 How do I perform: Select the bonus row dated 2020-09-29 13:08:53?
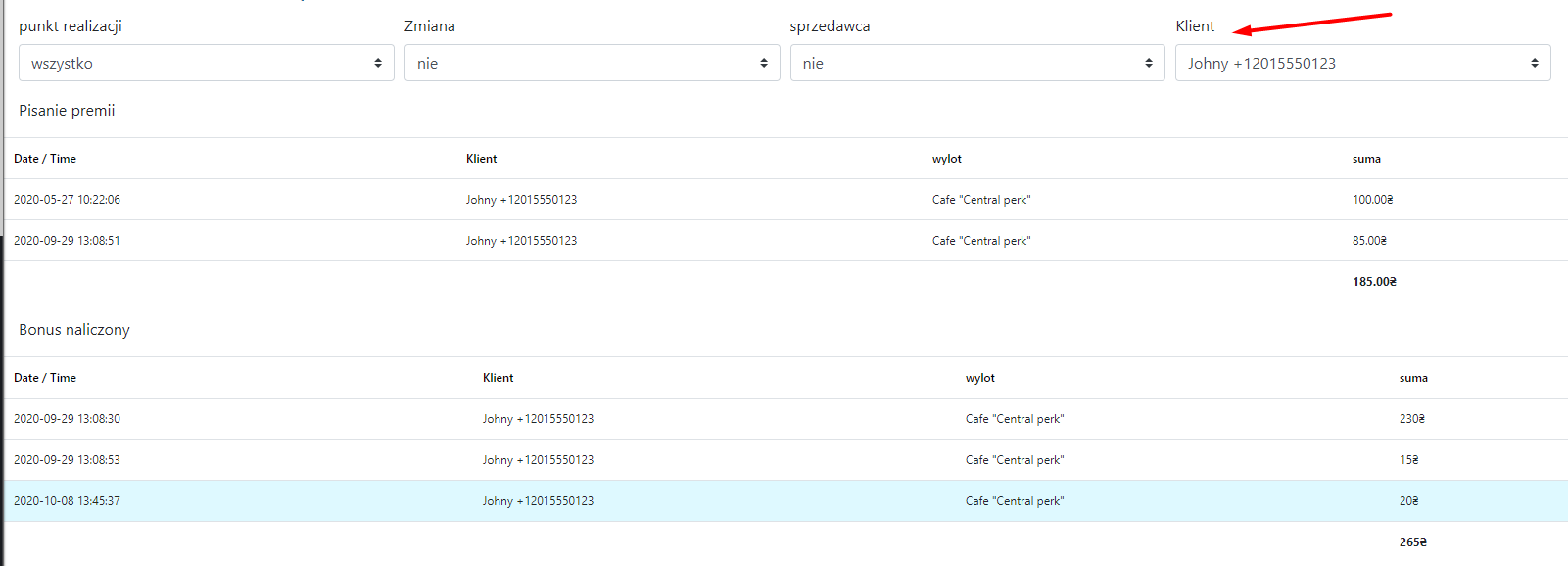point(67,460)
